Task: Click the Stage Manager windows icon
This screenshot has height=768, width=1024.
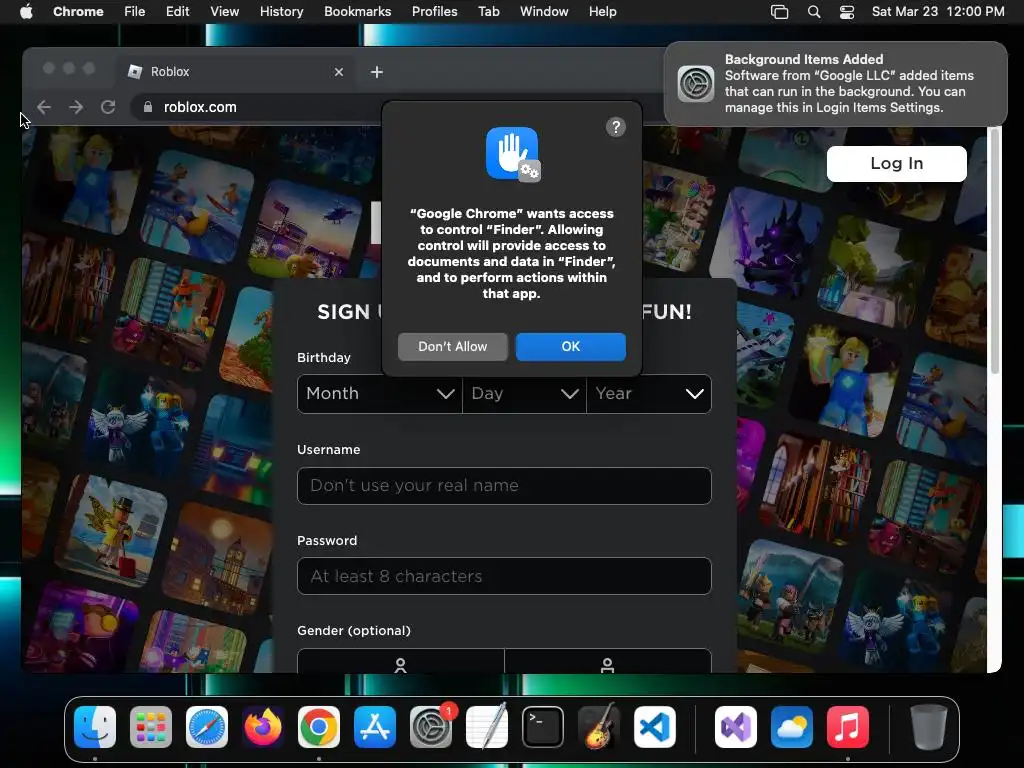Action: click(779, 12)
